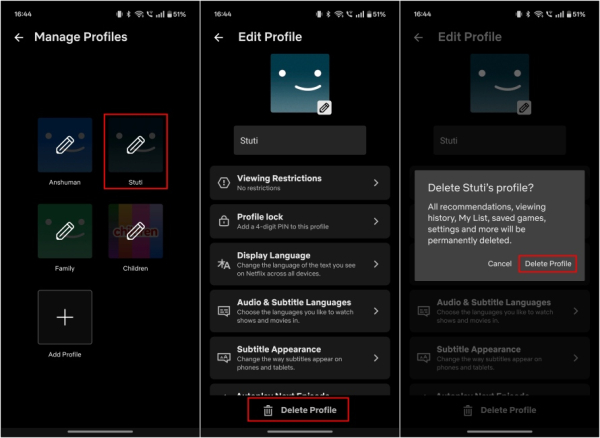This screenshot has width=600, height=438.
Task: Tap the dimmed pencil badge on right avatar
Action: (x=524, y=107)
